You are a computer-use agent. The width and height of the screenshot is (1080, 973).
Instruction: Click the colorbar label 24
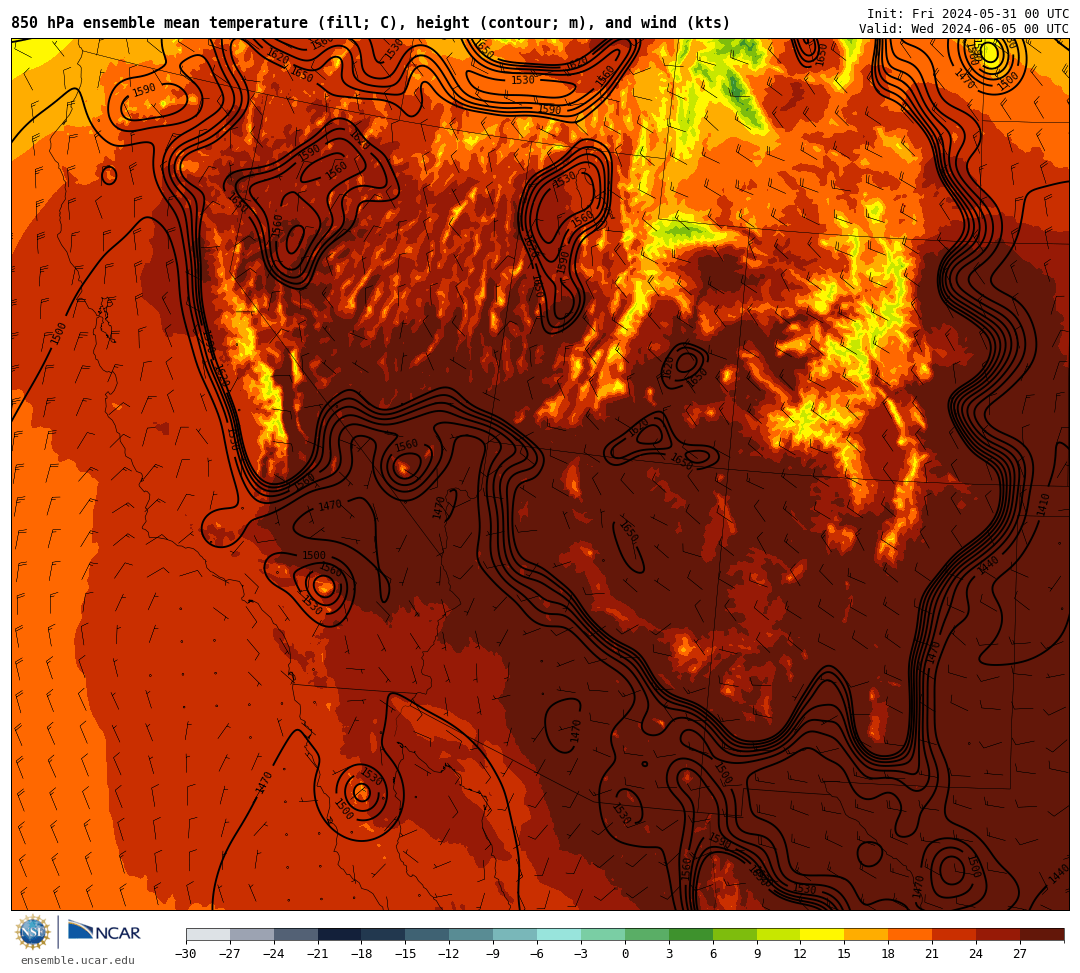[x=977, y=954]
